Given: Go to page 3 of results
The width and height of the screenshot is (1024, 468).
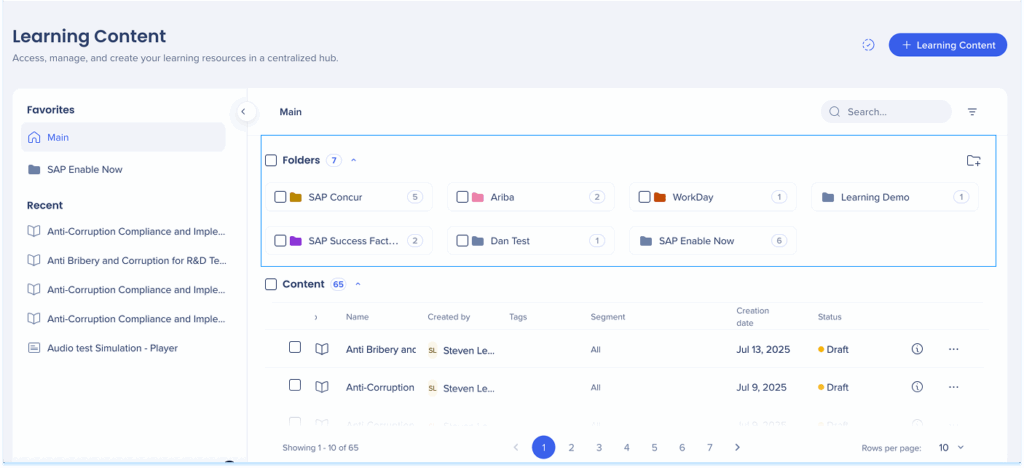Looking at the screenshot, I should (x=598, y=448).
